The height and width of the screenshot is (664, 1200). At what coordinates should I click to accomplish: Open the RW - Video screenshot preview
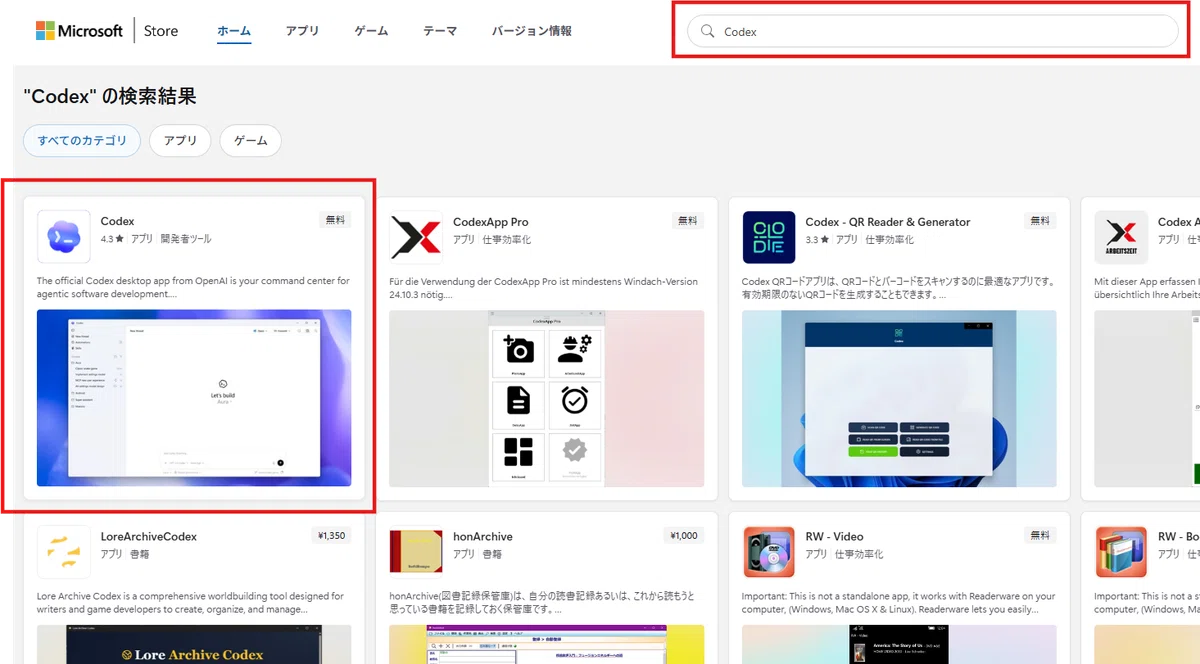(x=899, y=645)
